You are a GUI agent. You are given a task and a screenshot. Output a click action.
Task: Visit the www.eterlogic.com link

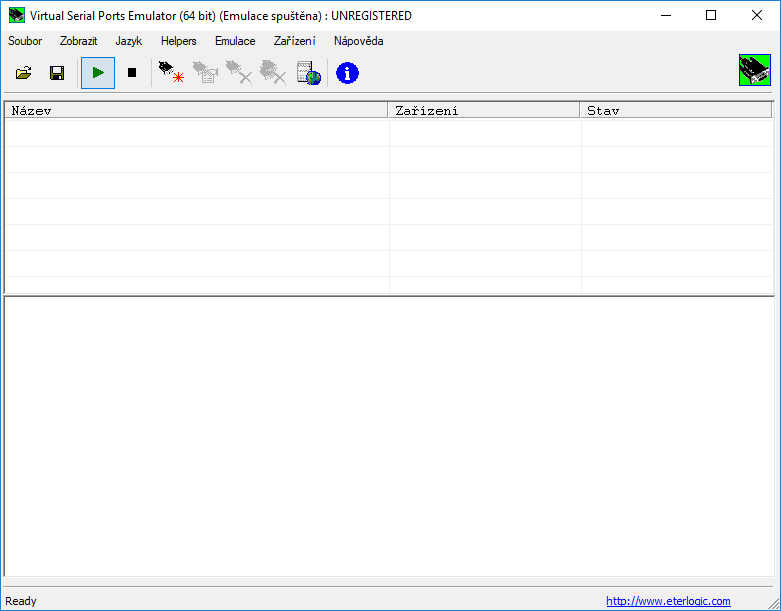(668, 601)
